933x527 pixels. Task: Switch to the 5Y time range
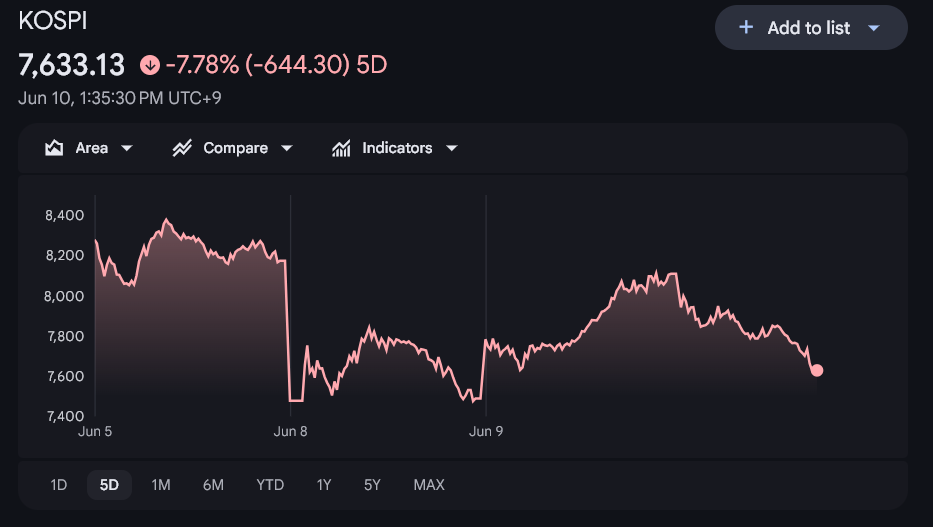372,485
